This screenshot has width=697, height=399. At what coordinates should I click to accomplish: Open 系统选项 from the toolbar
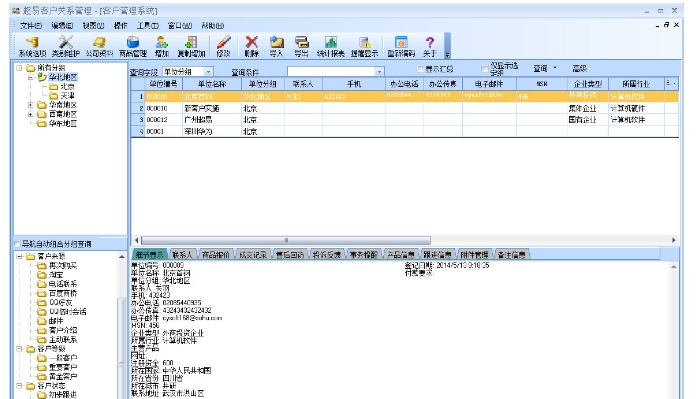32,46
